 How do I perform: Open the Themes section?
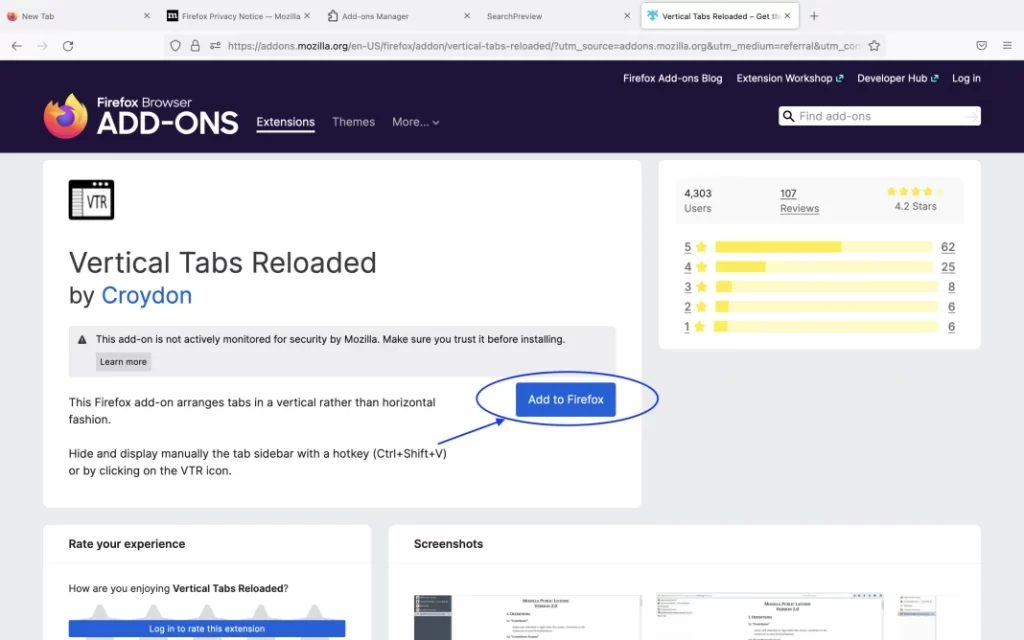tap(353, 122)
